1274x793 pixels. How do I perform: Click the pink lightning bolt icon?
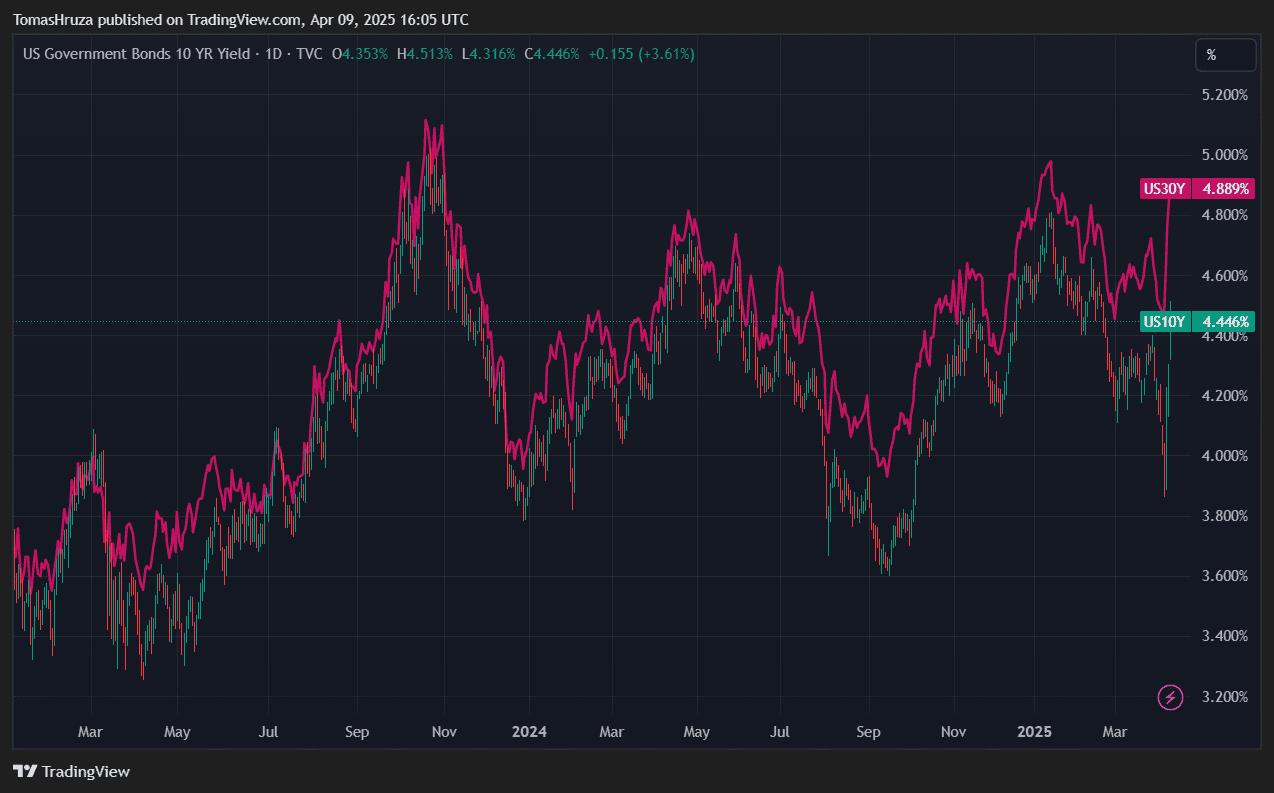(x=1170, y=697)
